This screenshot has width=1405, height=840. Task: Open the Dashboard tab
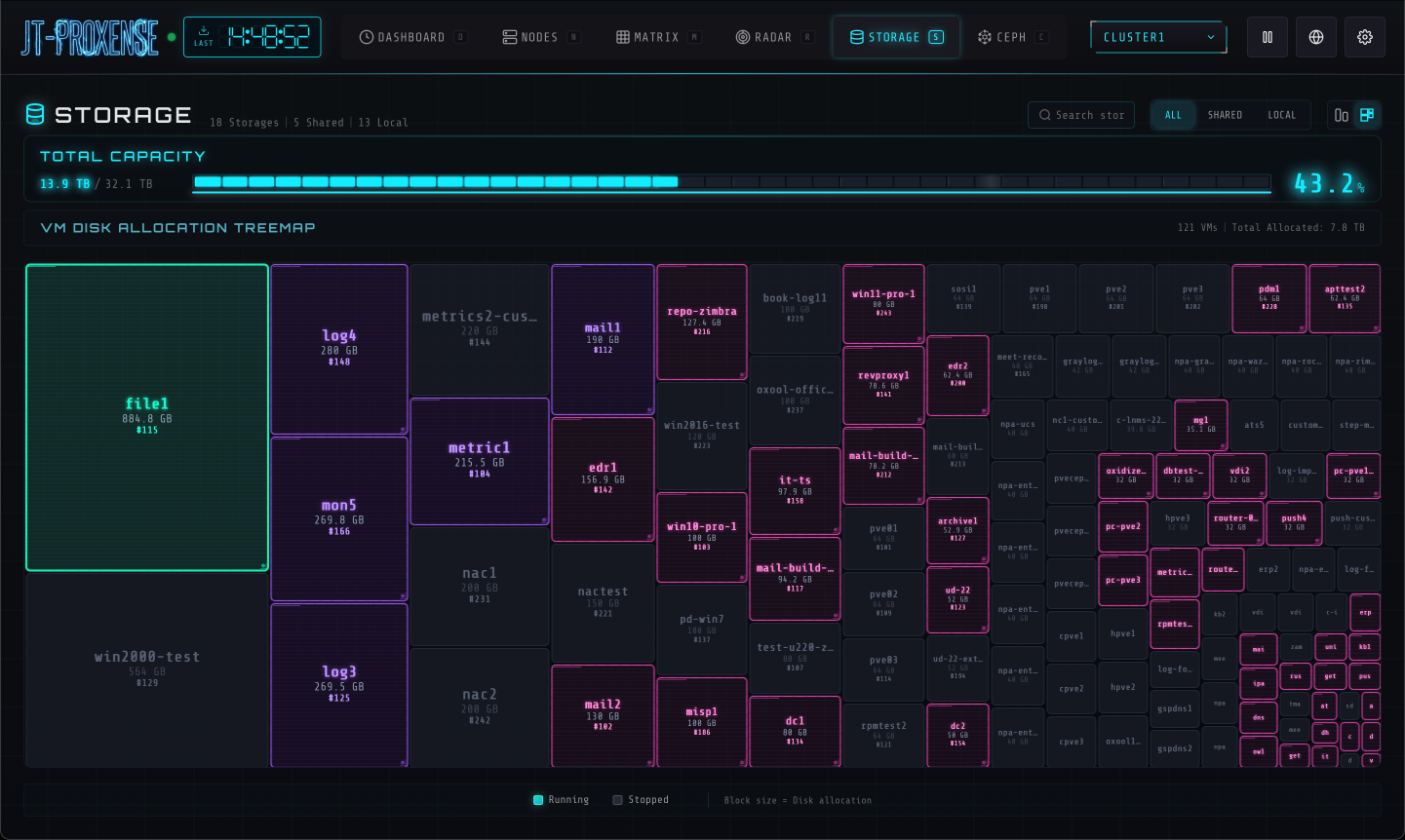pos(412,37)
